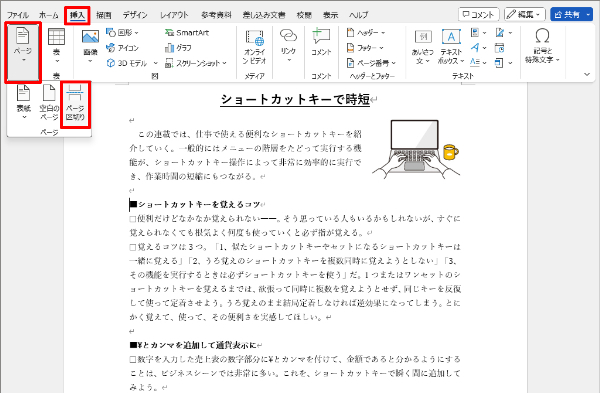Image resolution: width=600 pixels, height=393 pixels.
Task: Click the 3D モデル button
Action: [127, 63]
